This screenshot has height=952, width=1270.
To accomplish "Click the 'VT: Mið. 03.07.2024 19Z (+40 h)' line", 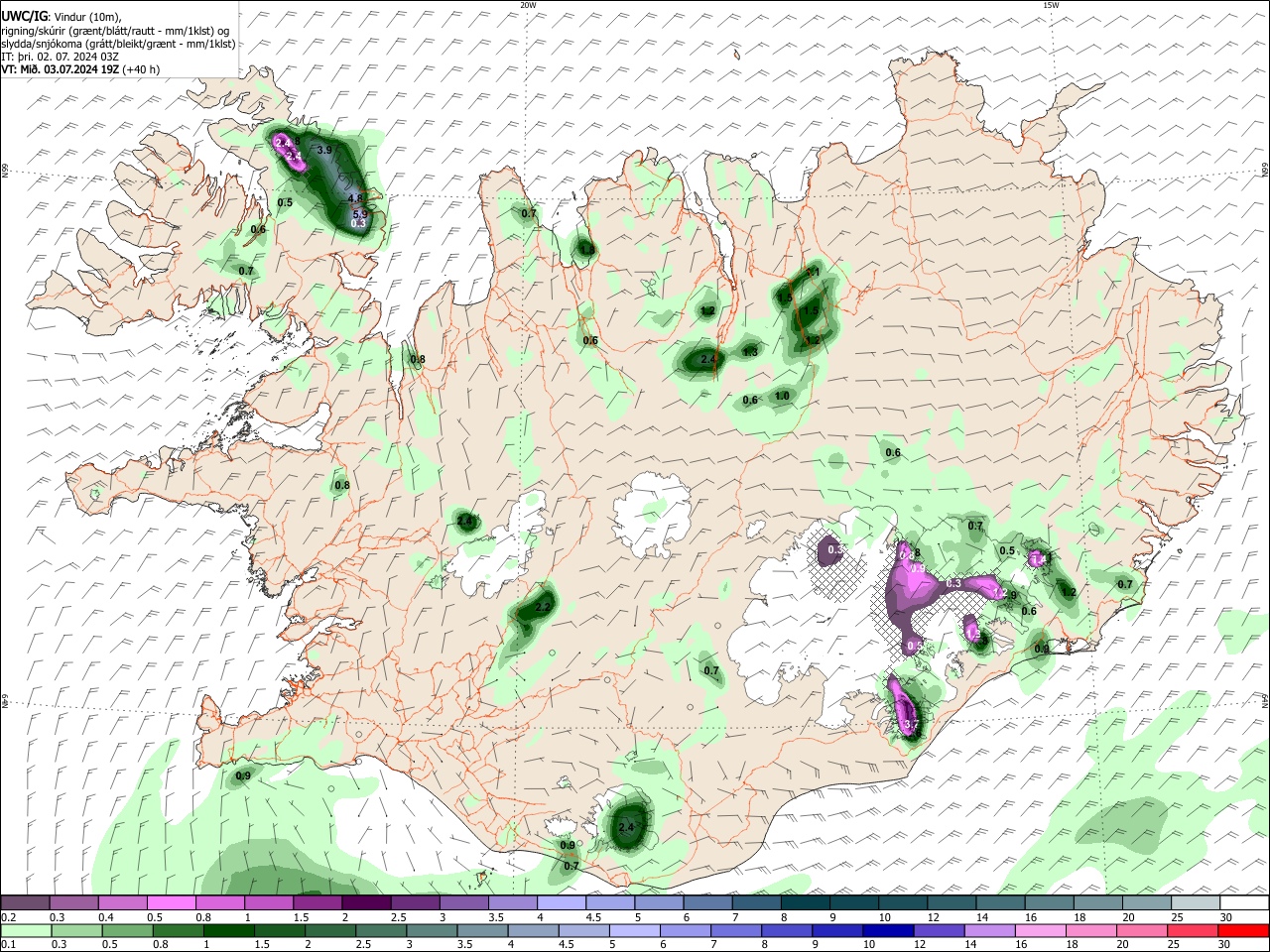I will pos(80,69).
